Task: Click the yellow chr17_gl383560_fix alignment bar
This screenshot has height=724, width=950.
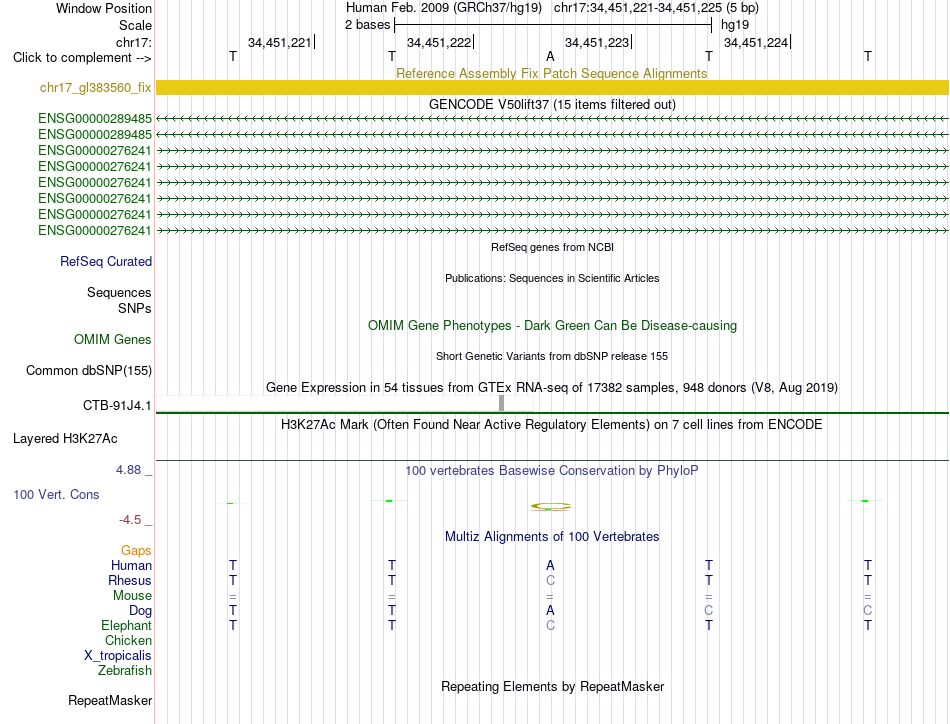Action: tap(552, 87)
